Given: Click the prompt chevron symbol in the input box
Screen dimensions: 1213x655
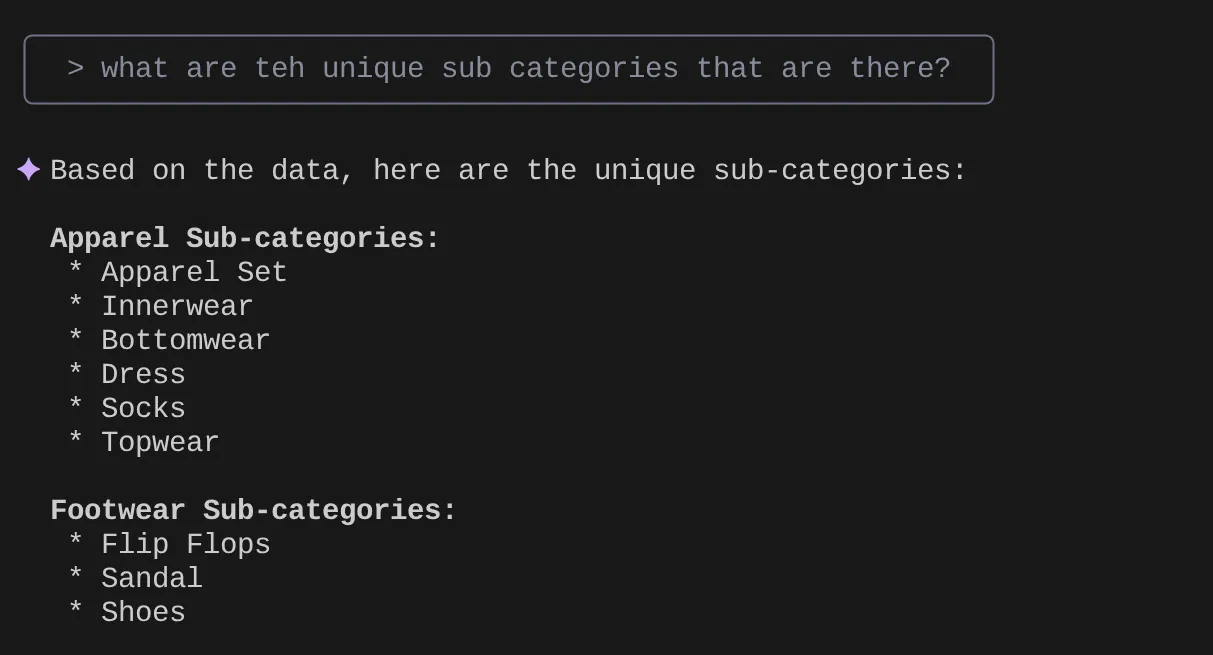Looking at the screenshot, I should (x=76, y=69).
